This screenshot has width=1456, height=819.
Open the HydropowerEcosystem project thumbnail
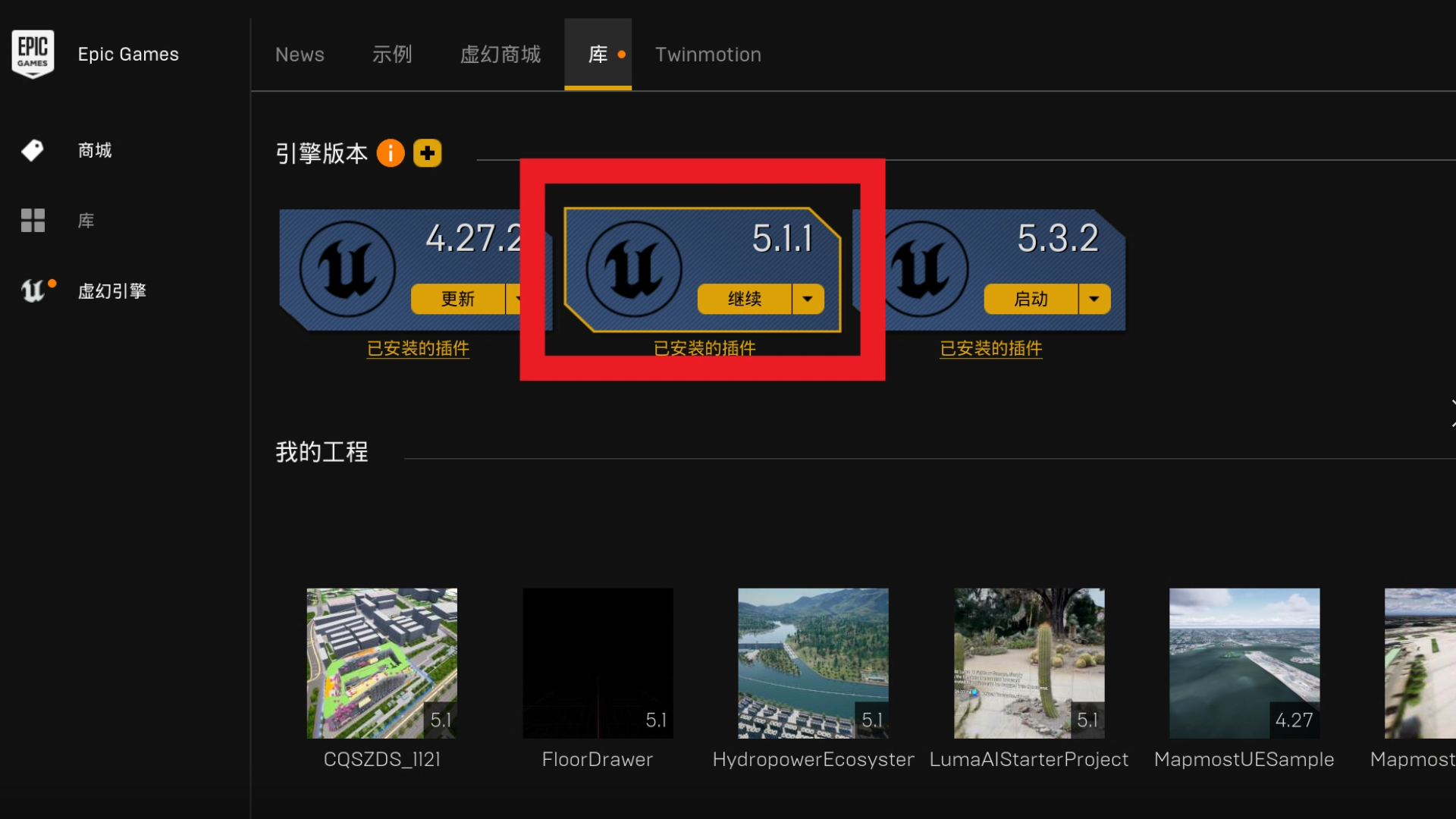pyautogui.click(x=813, y=663)
